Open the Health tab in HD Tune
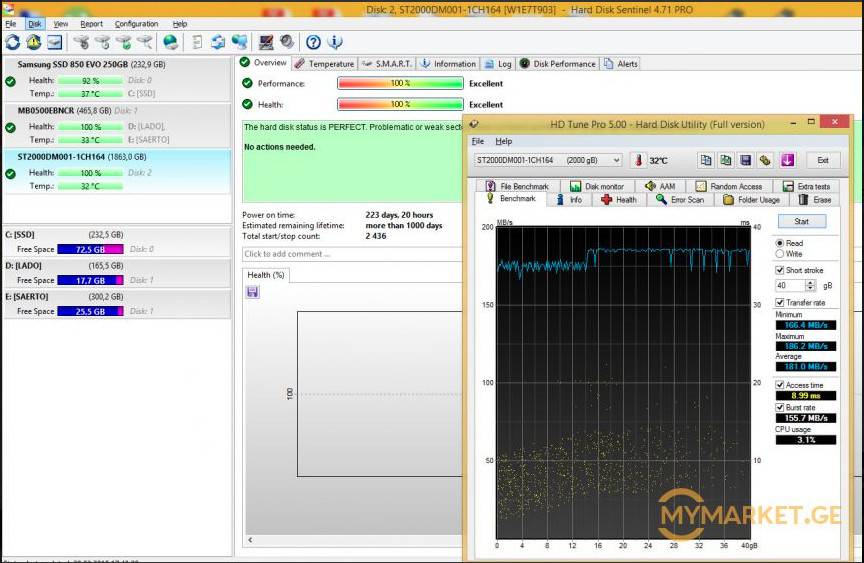 619,199
